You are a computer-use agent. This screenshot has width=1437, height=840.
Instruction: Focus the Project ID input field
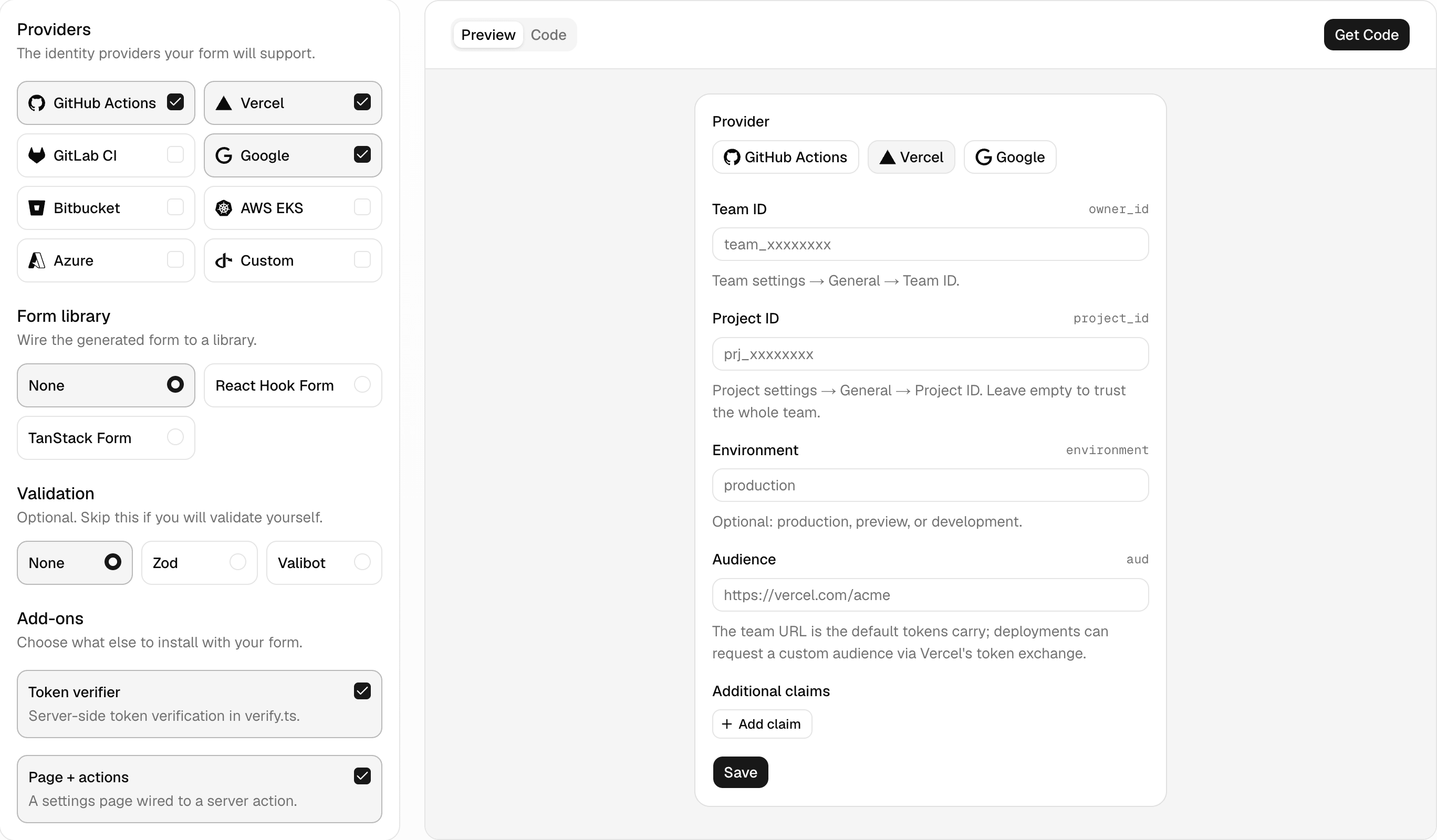[930, 354]
